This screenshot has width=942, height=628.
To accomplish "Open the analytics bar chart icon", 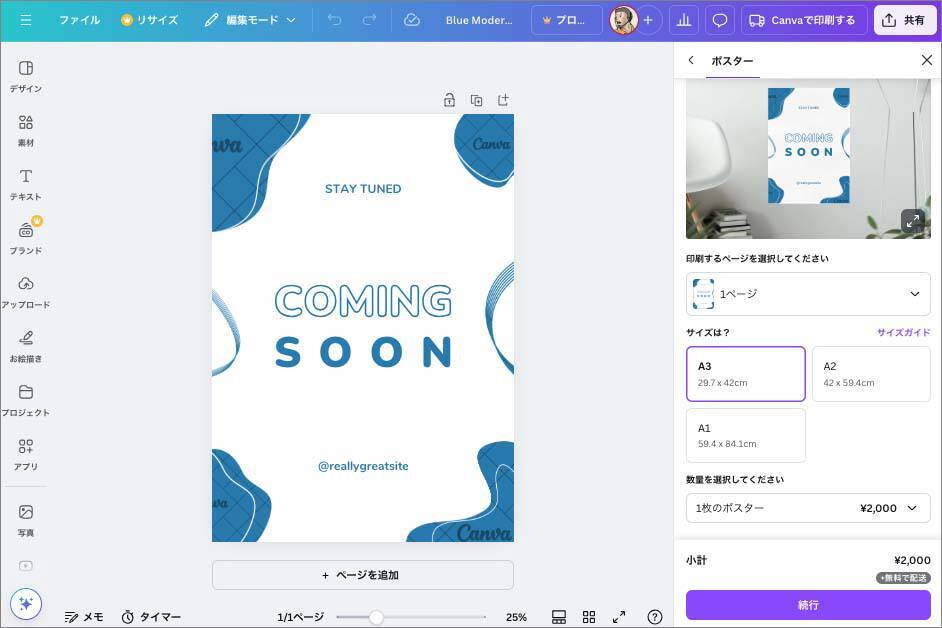I will pyautogui.click(x=684, y=20).
